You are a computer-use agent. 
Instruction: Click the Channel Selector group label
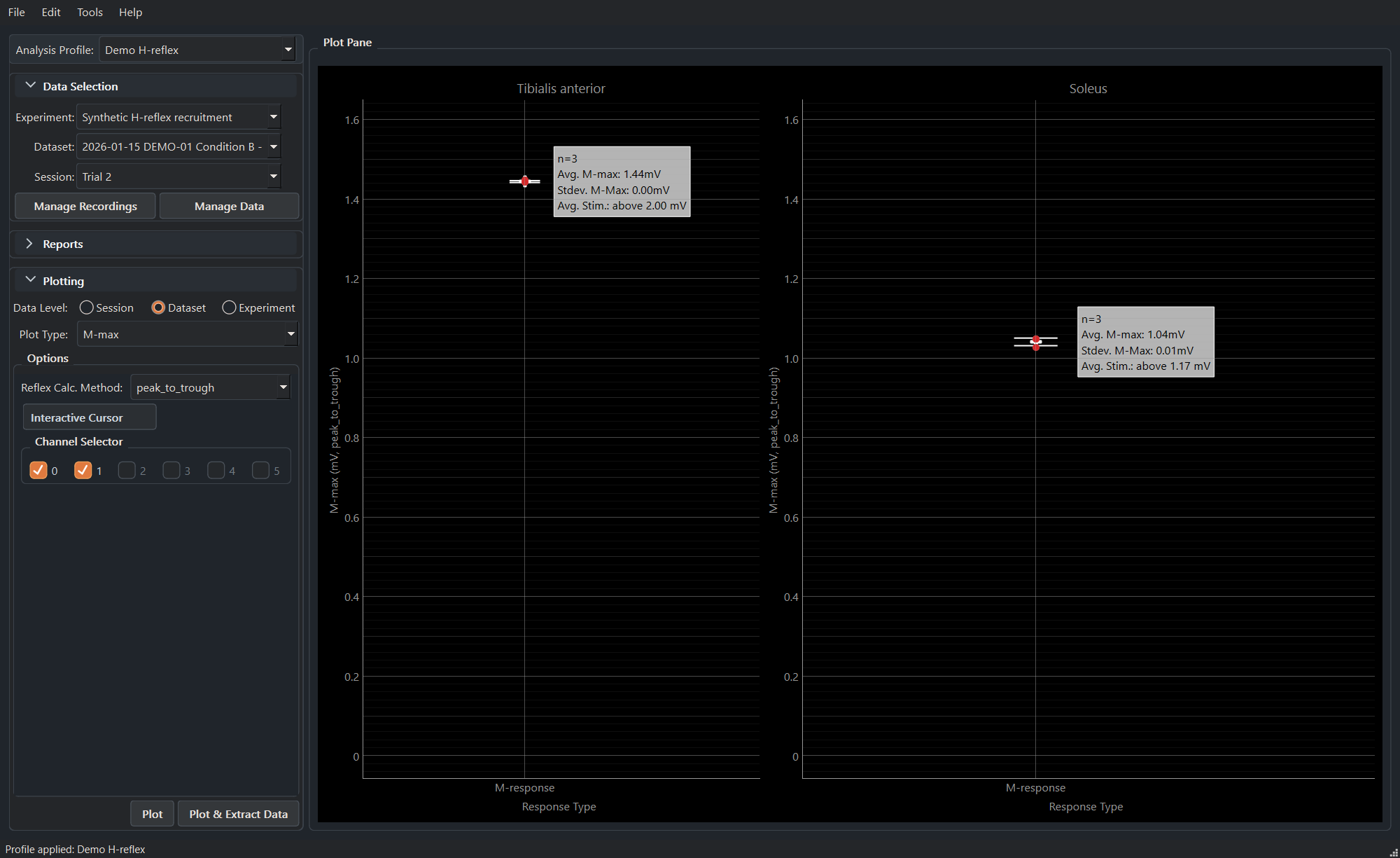(x=78, y=441)
